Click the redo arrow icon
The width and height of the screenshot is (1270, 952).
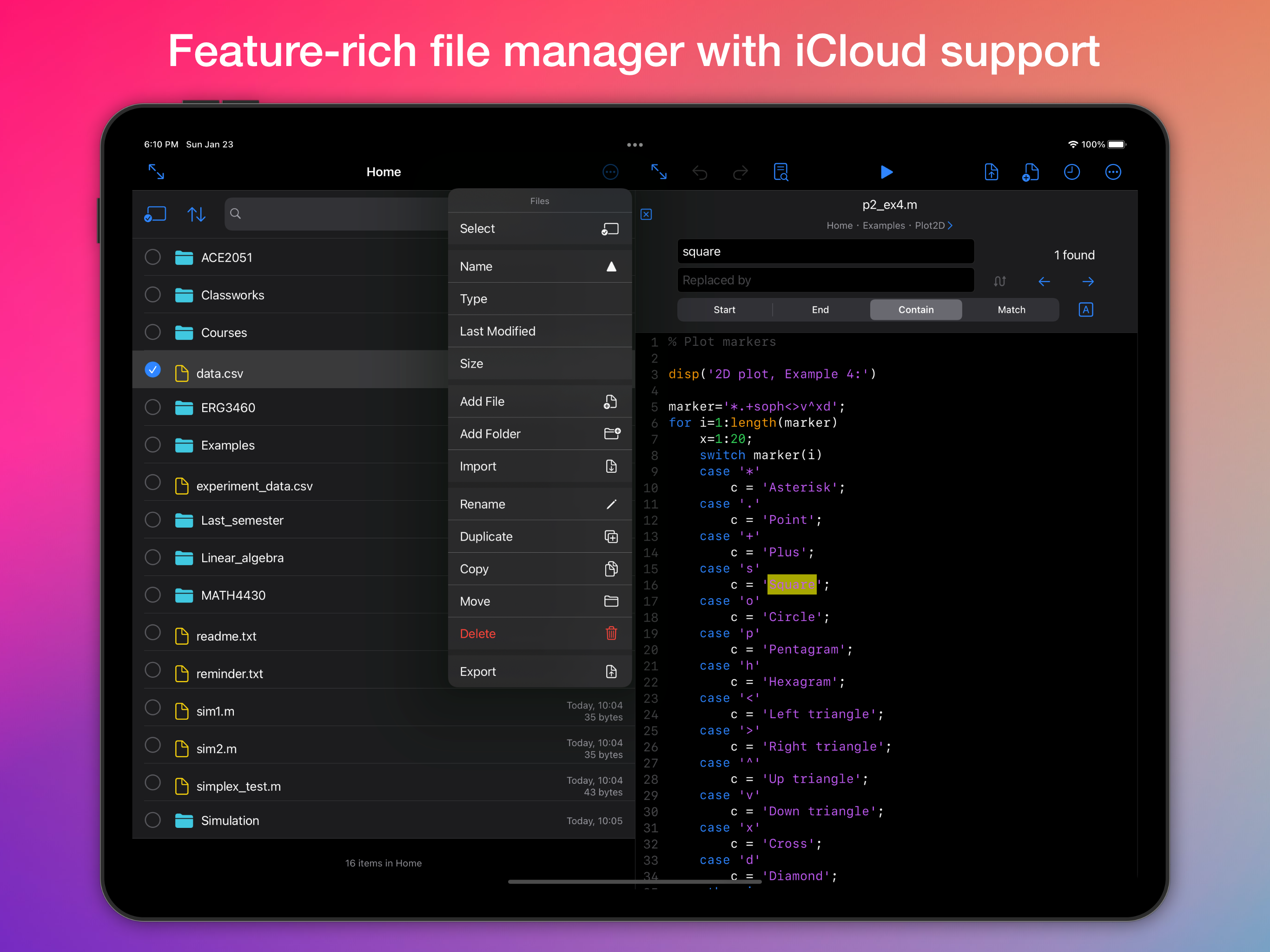(741, 172)
